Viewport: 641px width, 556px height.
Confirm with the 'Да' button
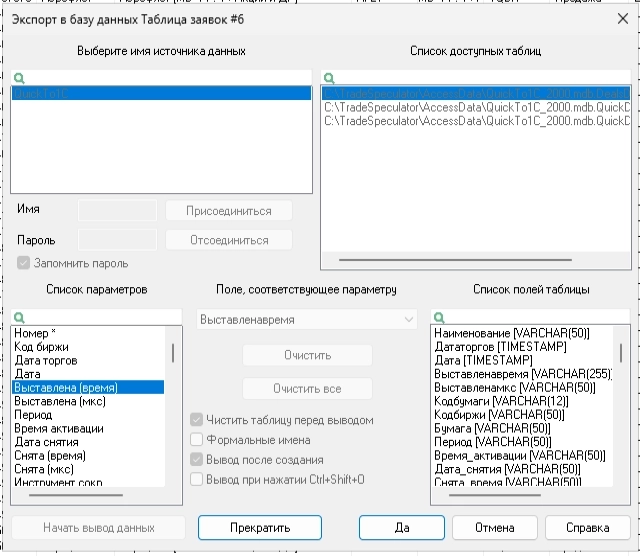point(401,527)
